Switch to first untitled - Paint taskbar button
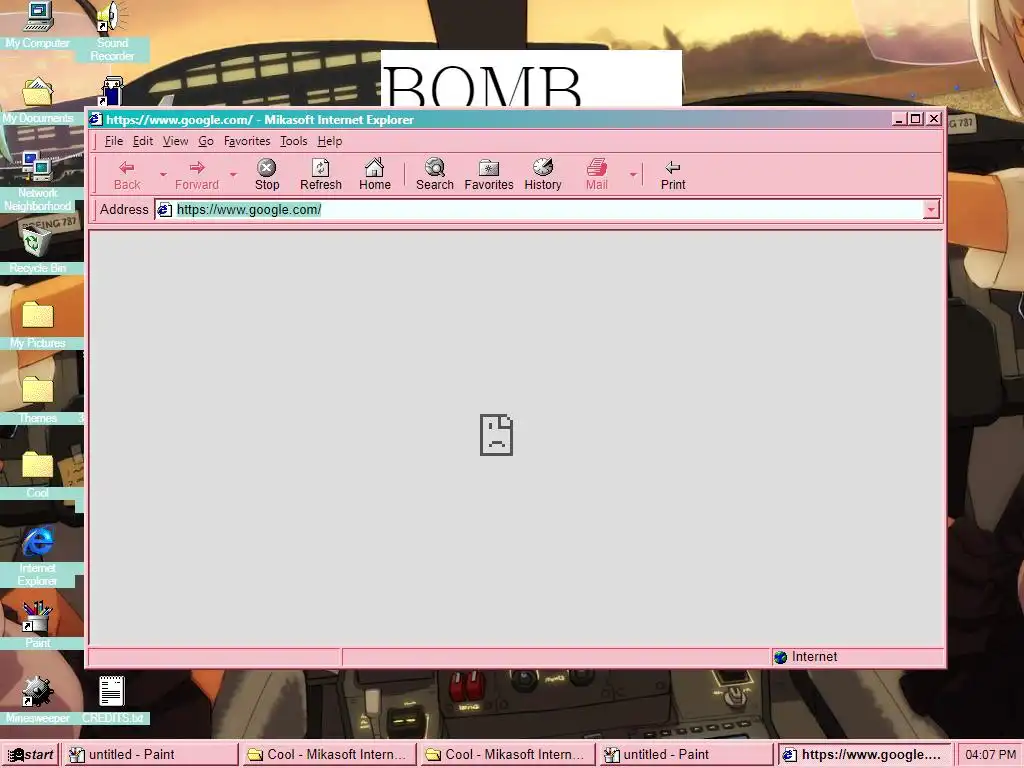Screen dimensions: 1024x768 [152, 754]
